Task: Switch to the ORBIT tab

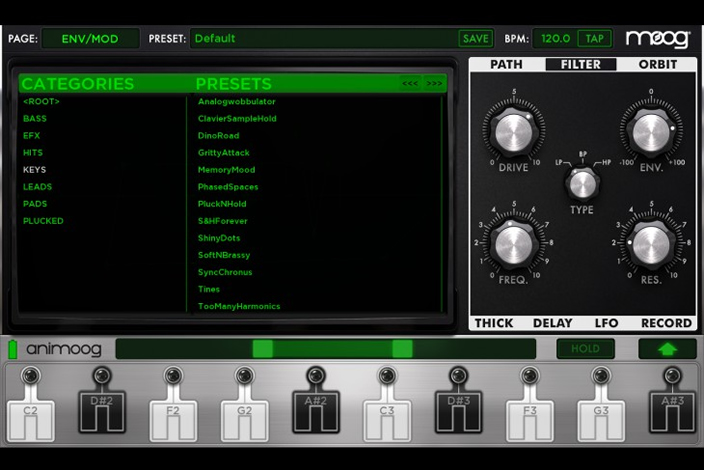Action: (658, 65)
